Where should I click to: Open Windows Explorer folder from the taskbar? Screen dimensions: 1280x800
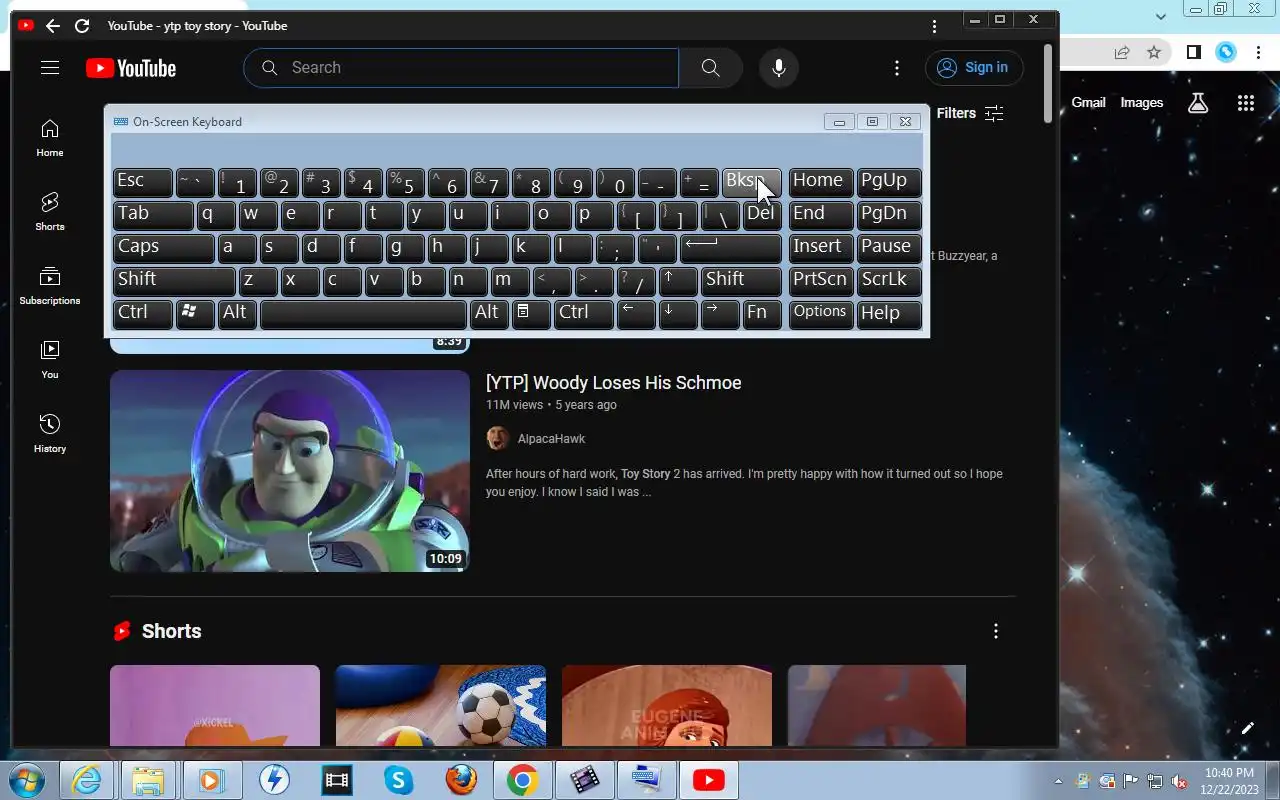point(148,780)
